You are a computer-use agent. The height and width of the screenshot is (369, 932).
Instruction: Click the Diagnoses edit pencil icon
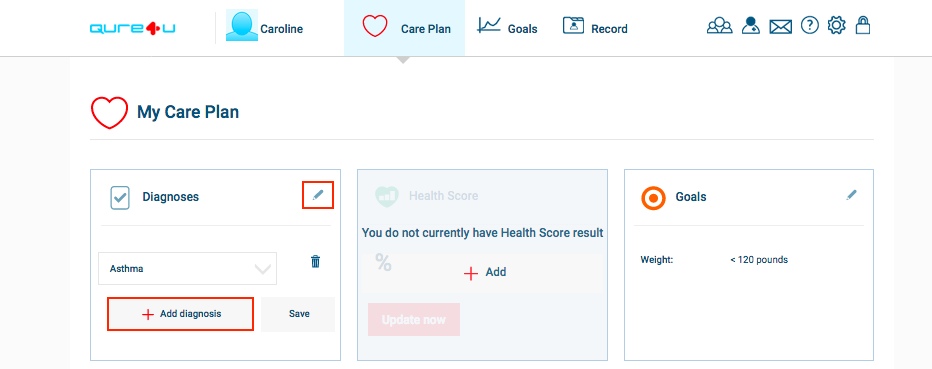pos(318,195)
